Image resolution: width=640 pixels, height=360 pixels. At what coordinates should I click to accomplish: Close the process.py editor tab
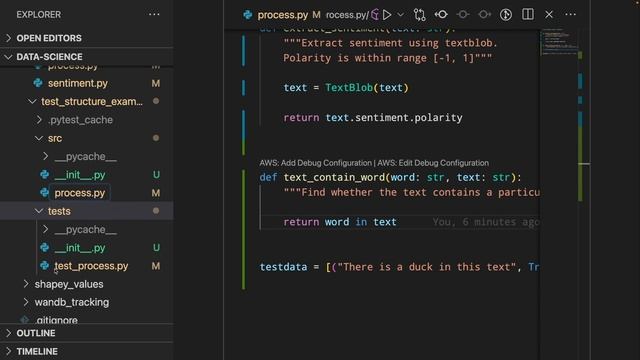pyautogui.click(x=549, y=15)
